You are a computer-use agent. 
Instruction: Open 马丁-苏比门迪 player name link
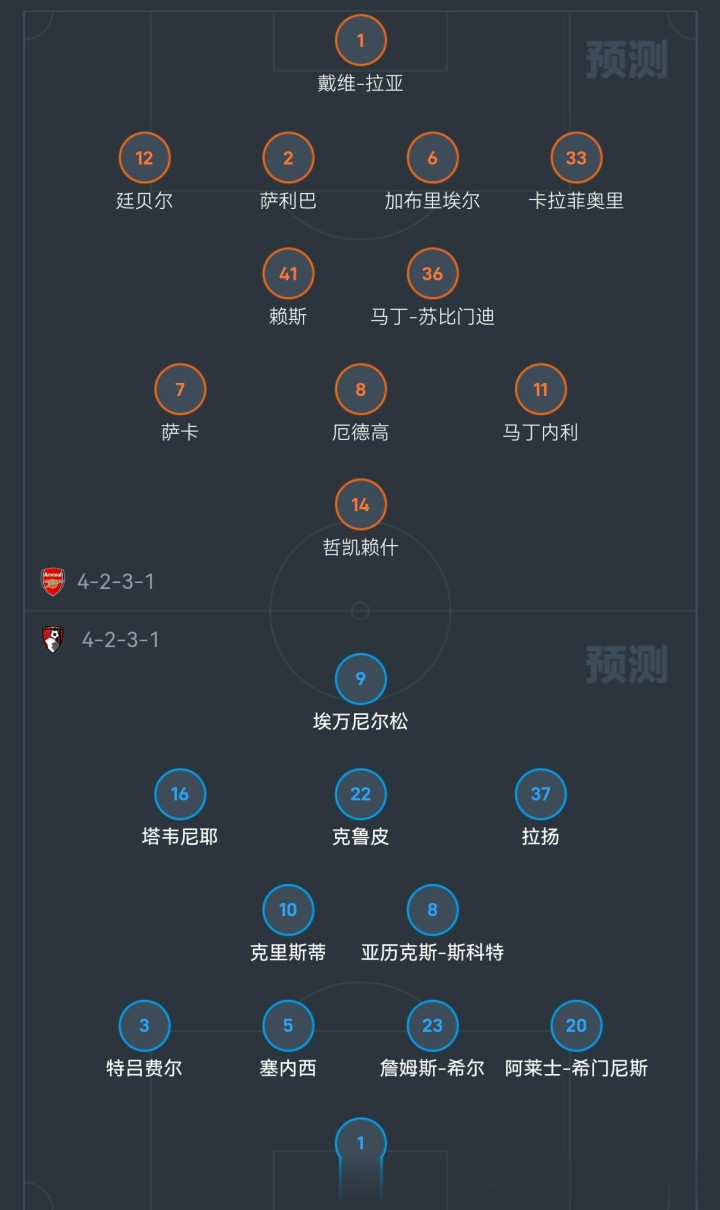(433, 317)
